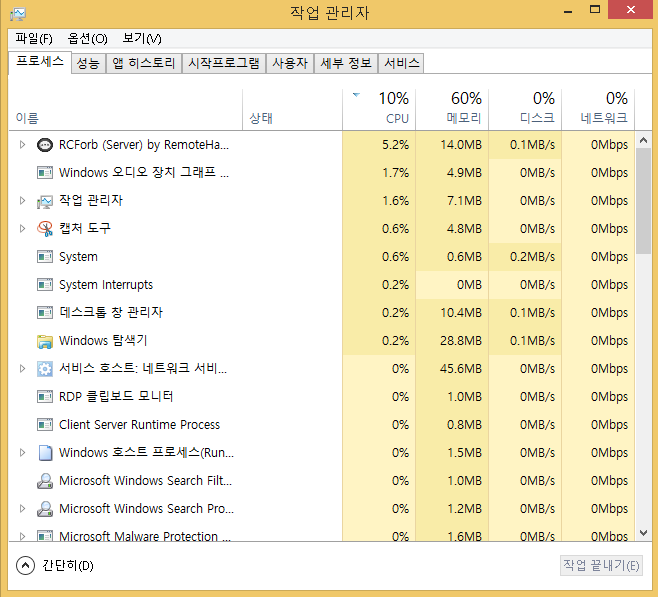Click the scrollbar up arrow
This screenshot has height=597, width=658.
[x=644, y=141]
